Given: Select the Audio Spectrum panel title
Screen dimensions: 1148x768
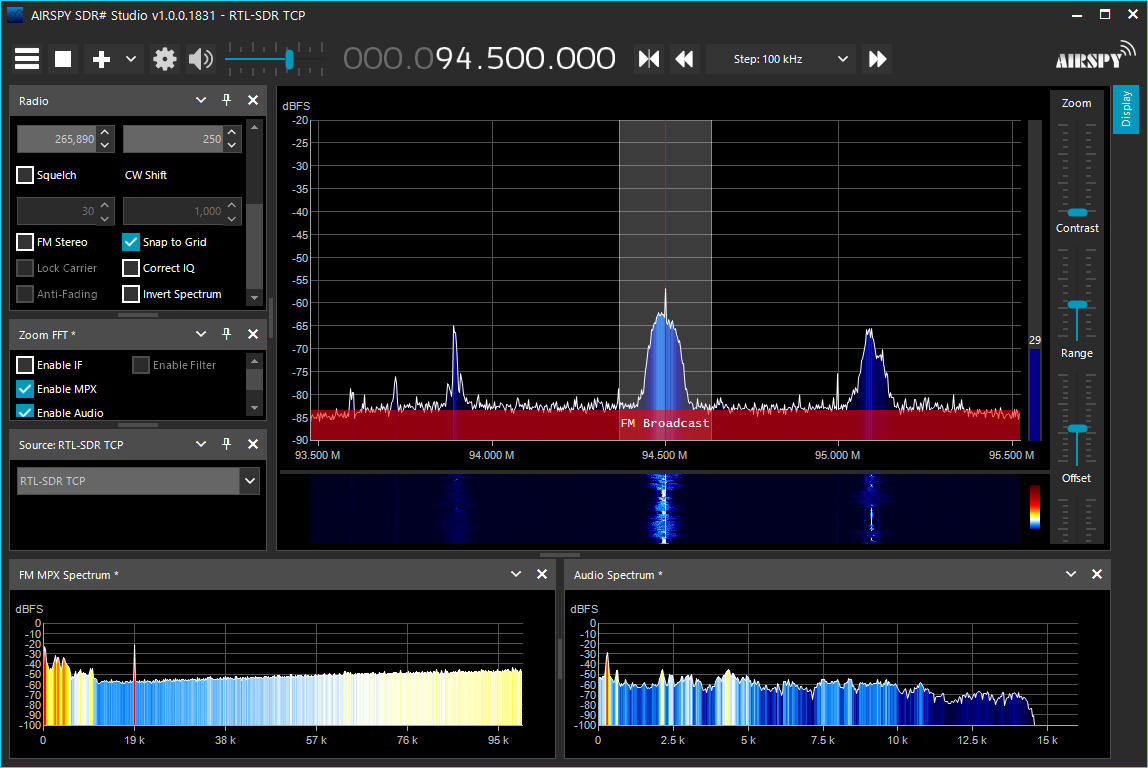Looking at the screenshot, I should tap(618, 575).
